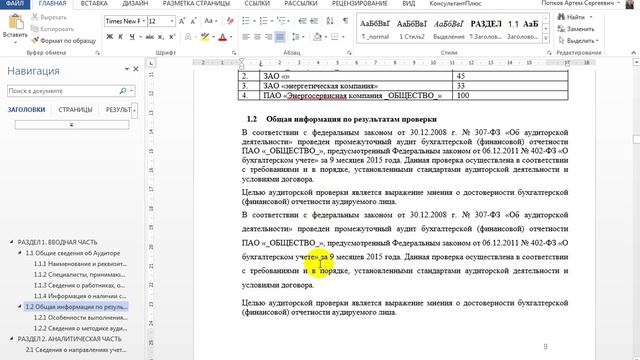Viewport: 640px width, 360px height.
Task: Increase paragraph indent
Action: point(314,21)
